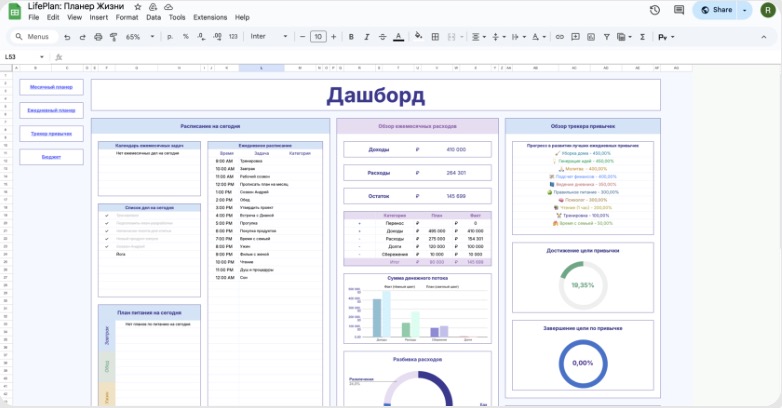Open the Google Sheets home icon

pos(14,11)
